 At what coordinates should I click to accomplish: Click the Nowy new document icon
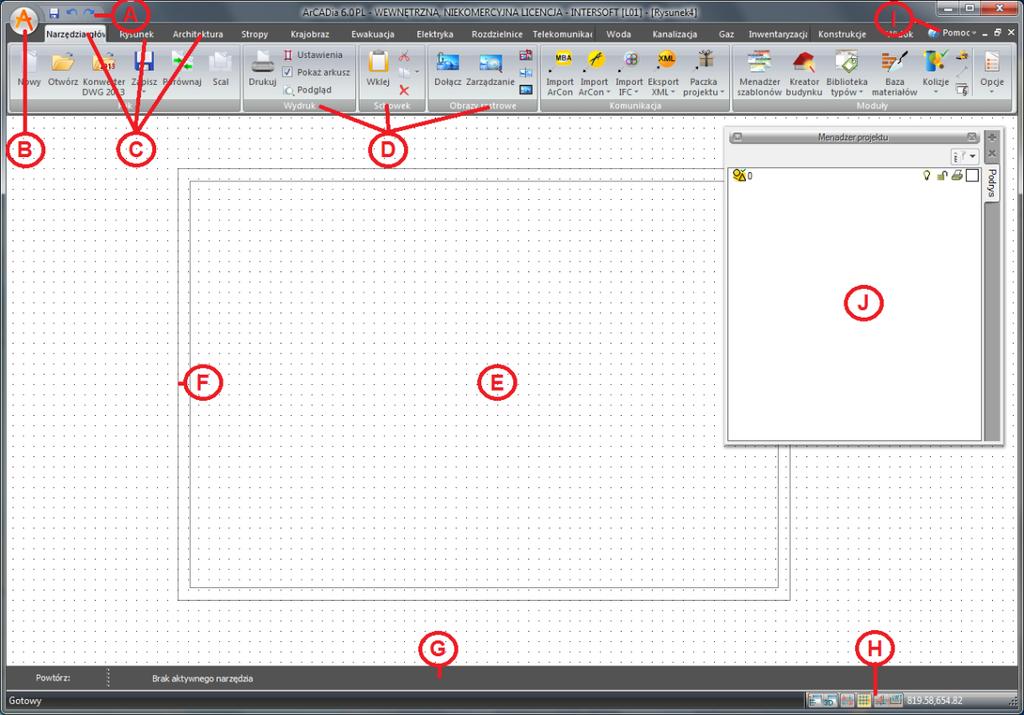point(29,63)
